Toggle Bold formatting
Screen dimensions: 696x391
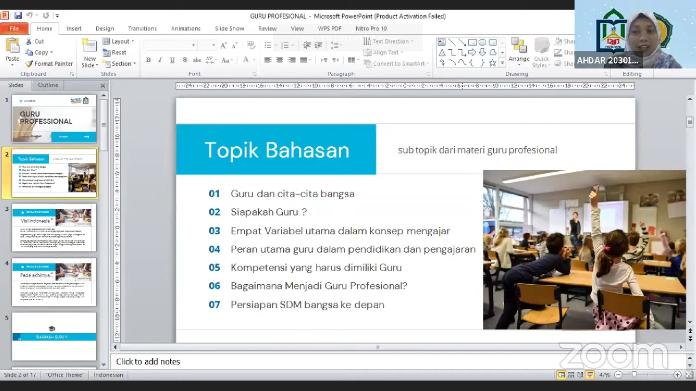coord(148,60)
